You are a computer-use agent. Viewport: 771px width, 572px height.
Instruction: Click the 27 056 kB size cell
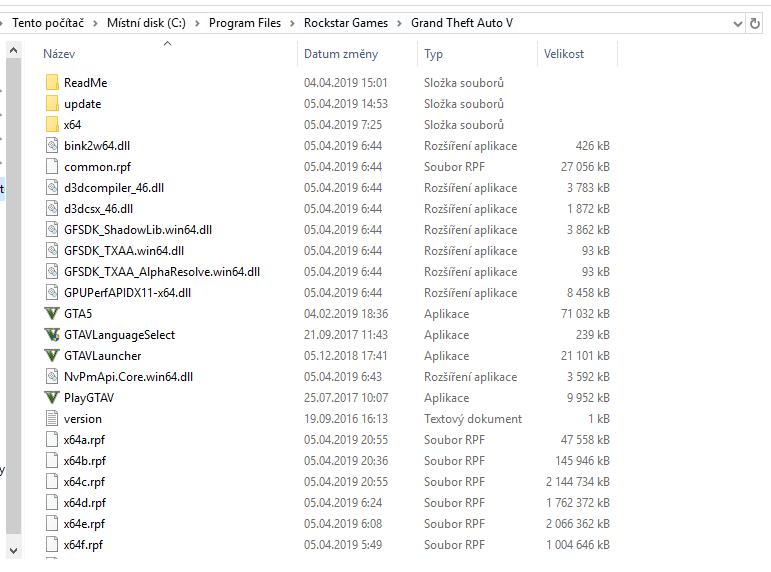tap(585, 167)
